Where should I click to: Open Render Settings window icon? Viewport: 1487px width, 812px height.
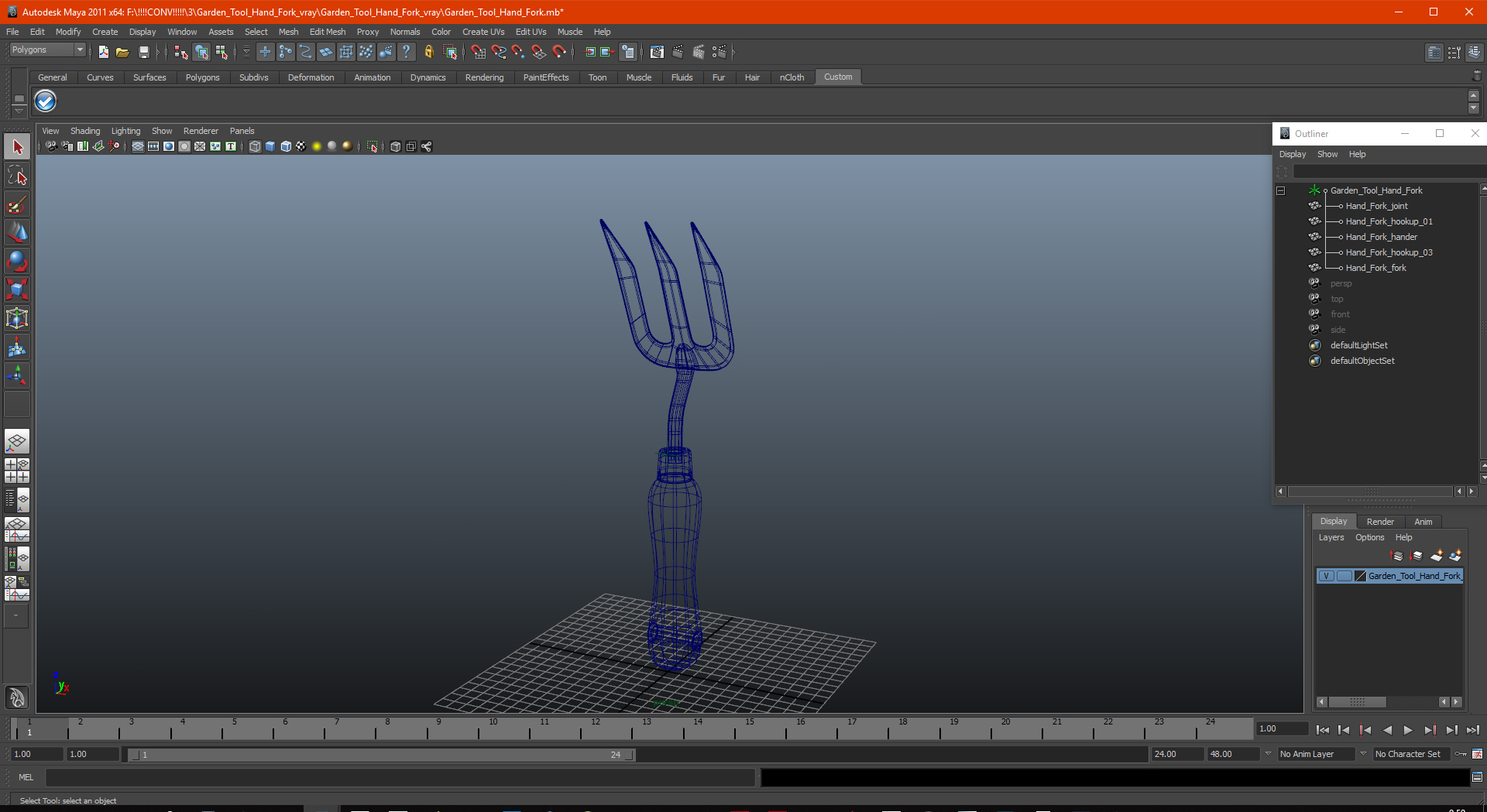click(x=719, y=52)
